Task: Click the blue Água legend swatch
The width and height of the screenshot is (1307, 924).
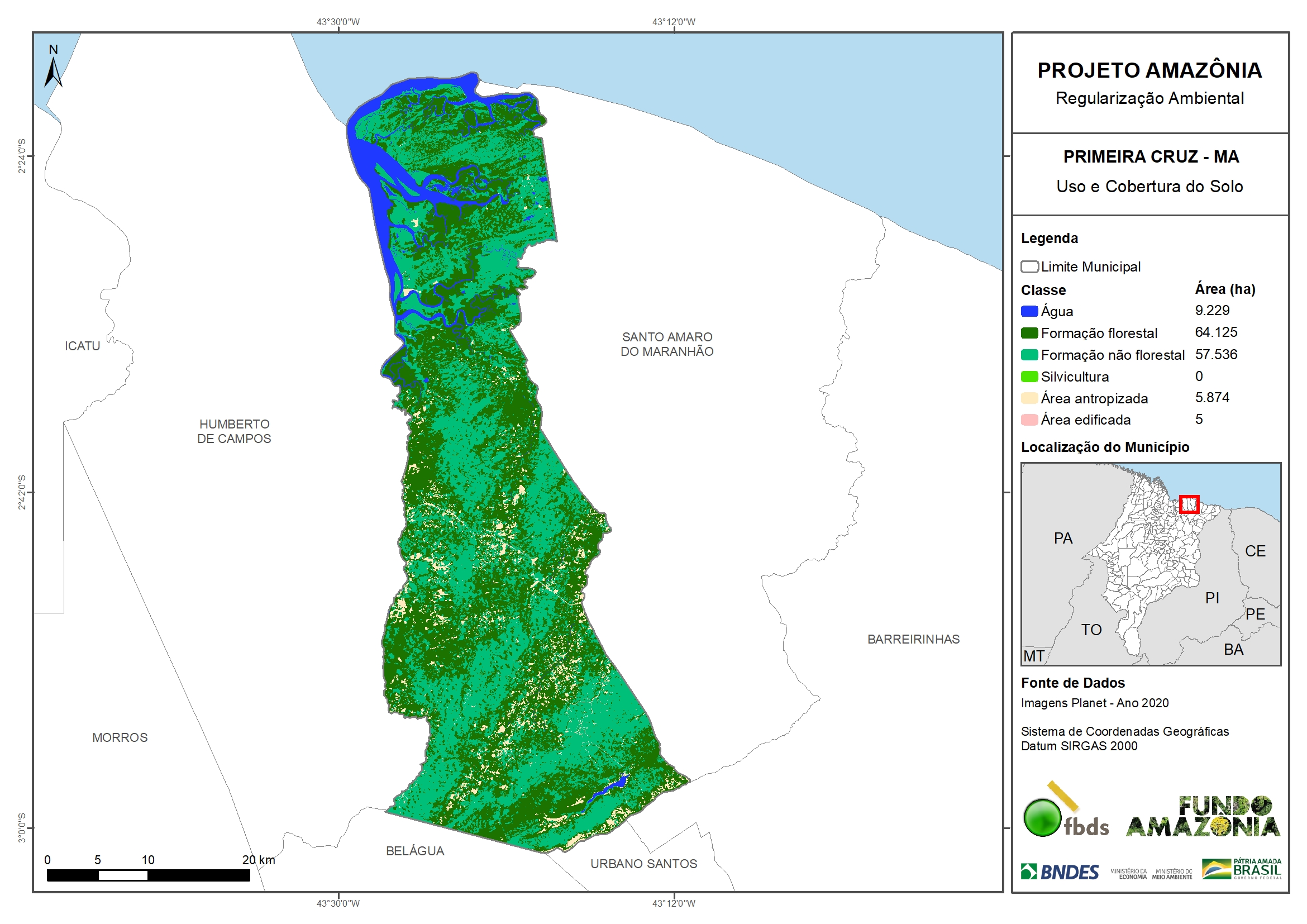Action: coord(1029,311)
